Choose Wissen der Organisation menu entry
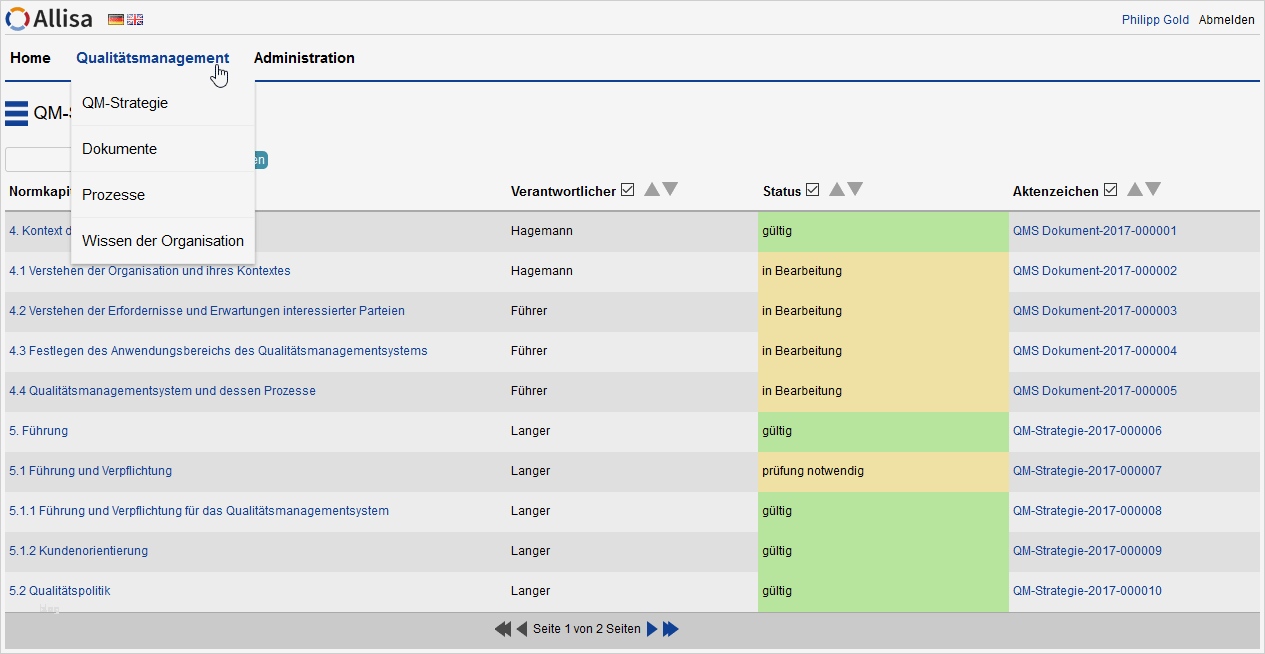1265x654 pixels. [163, 241]
